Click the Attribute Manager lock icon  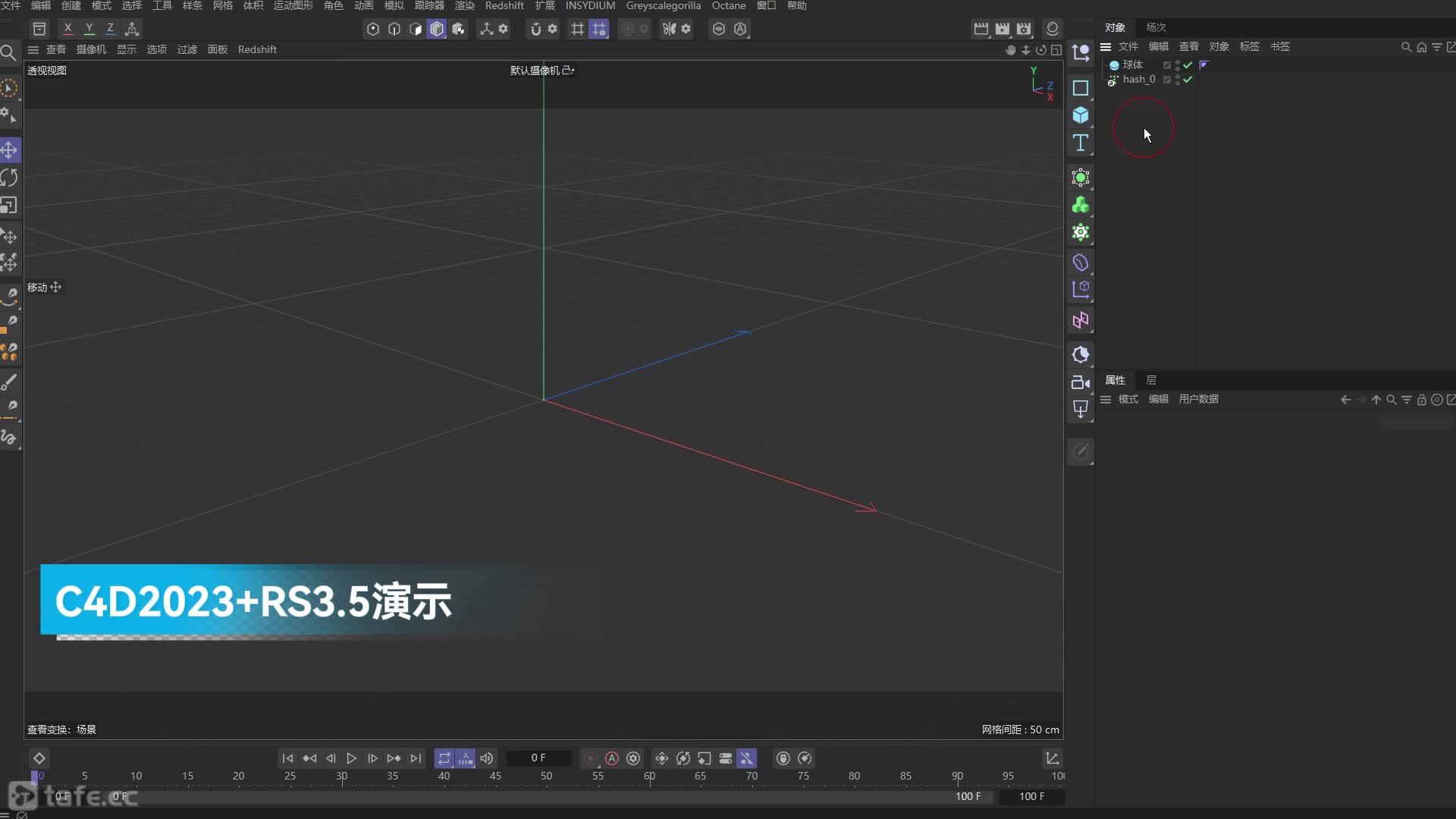pos(1422,400)
